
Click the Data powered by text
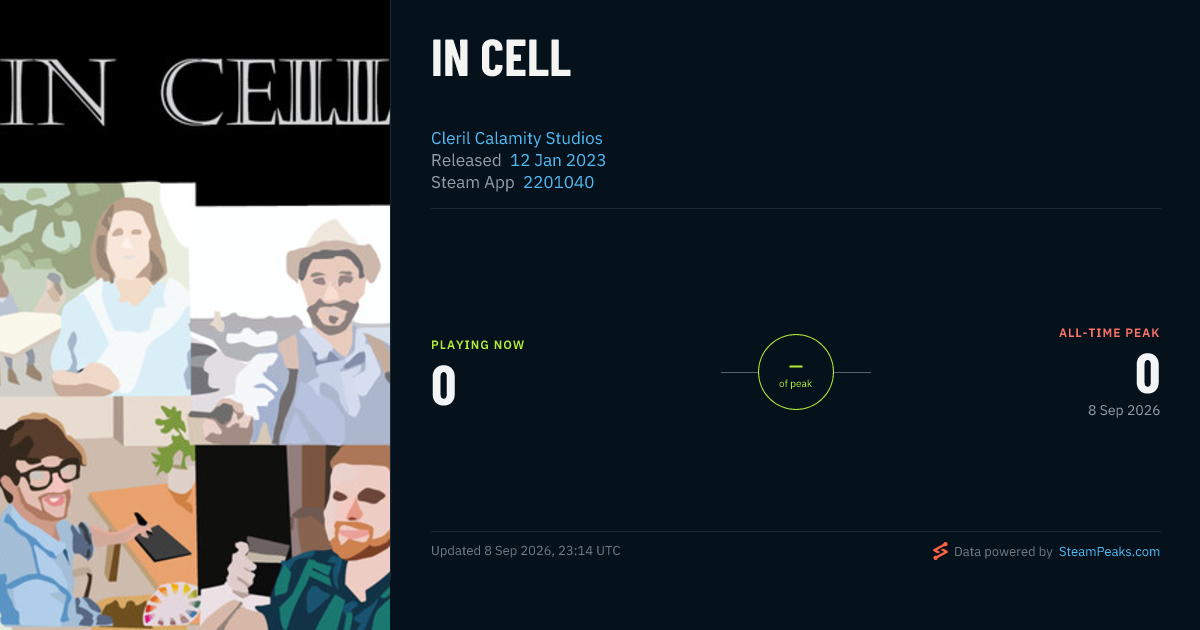pyautogui.click(x=1003, y=551)
